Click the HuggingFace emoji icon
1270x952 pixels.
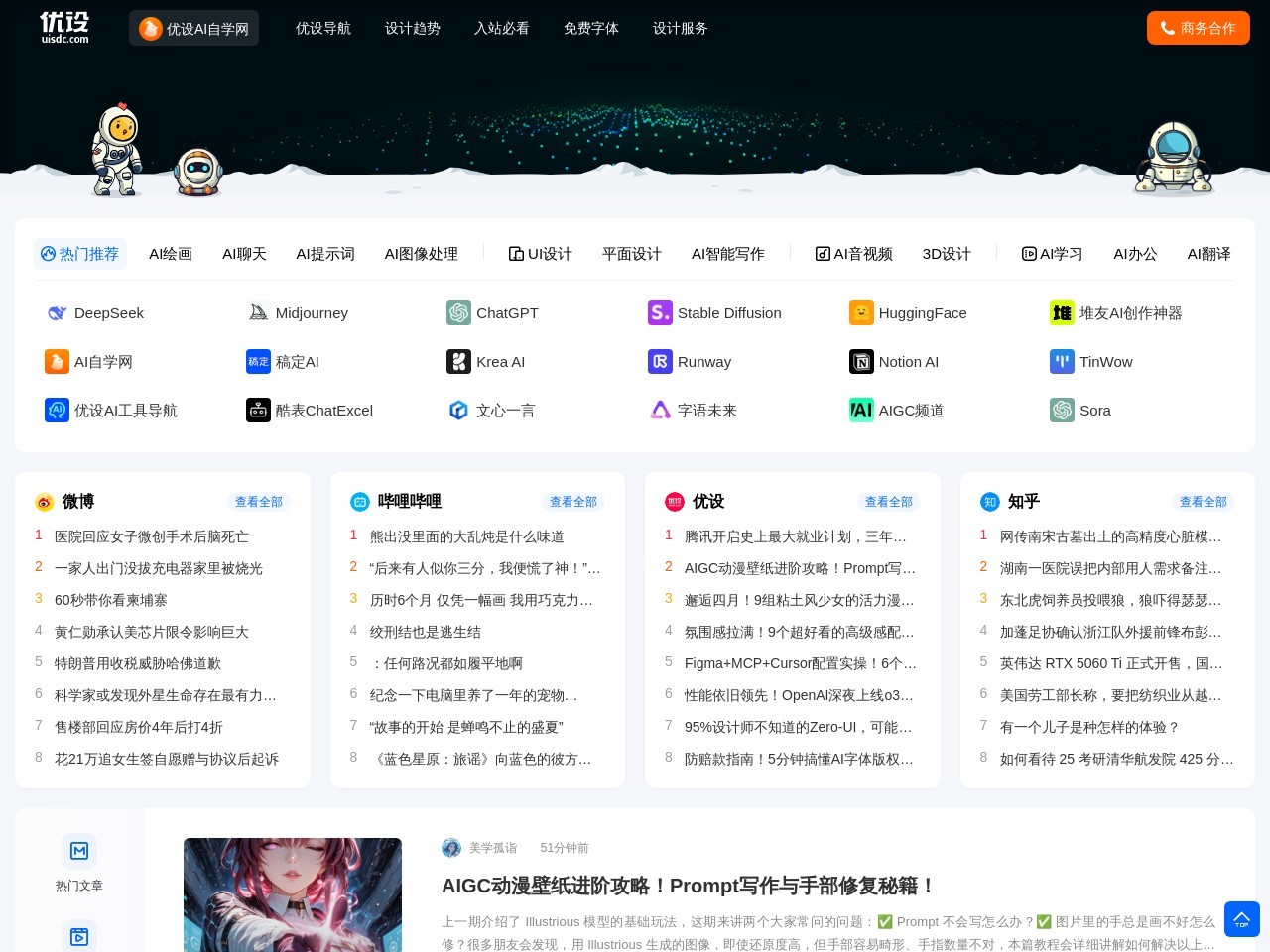click(x=861, y=313)
